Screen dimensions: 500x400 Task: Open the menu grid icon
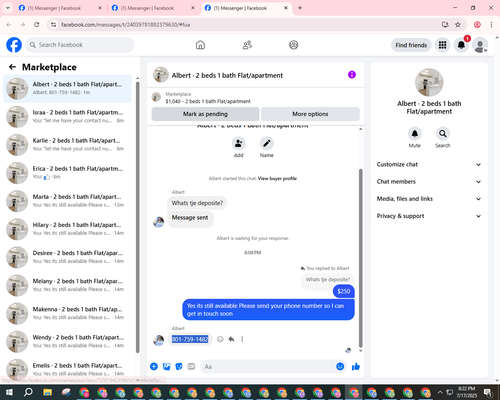point(442,45)
